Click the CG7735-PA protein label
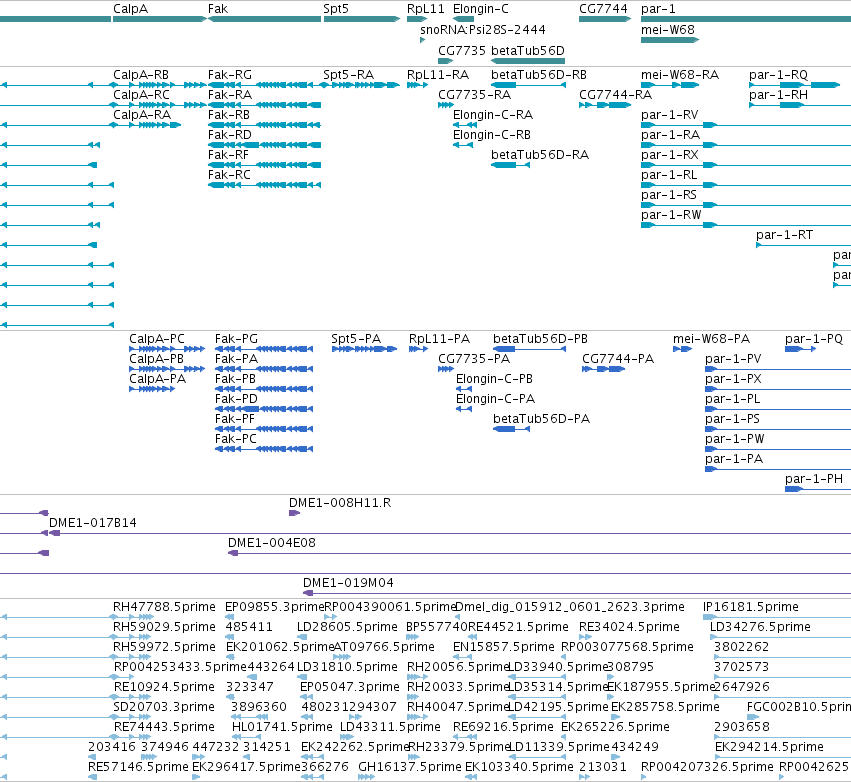 tap(474, 359)
